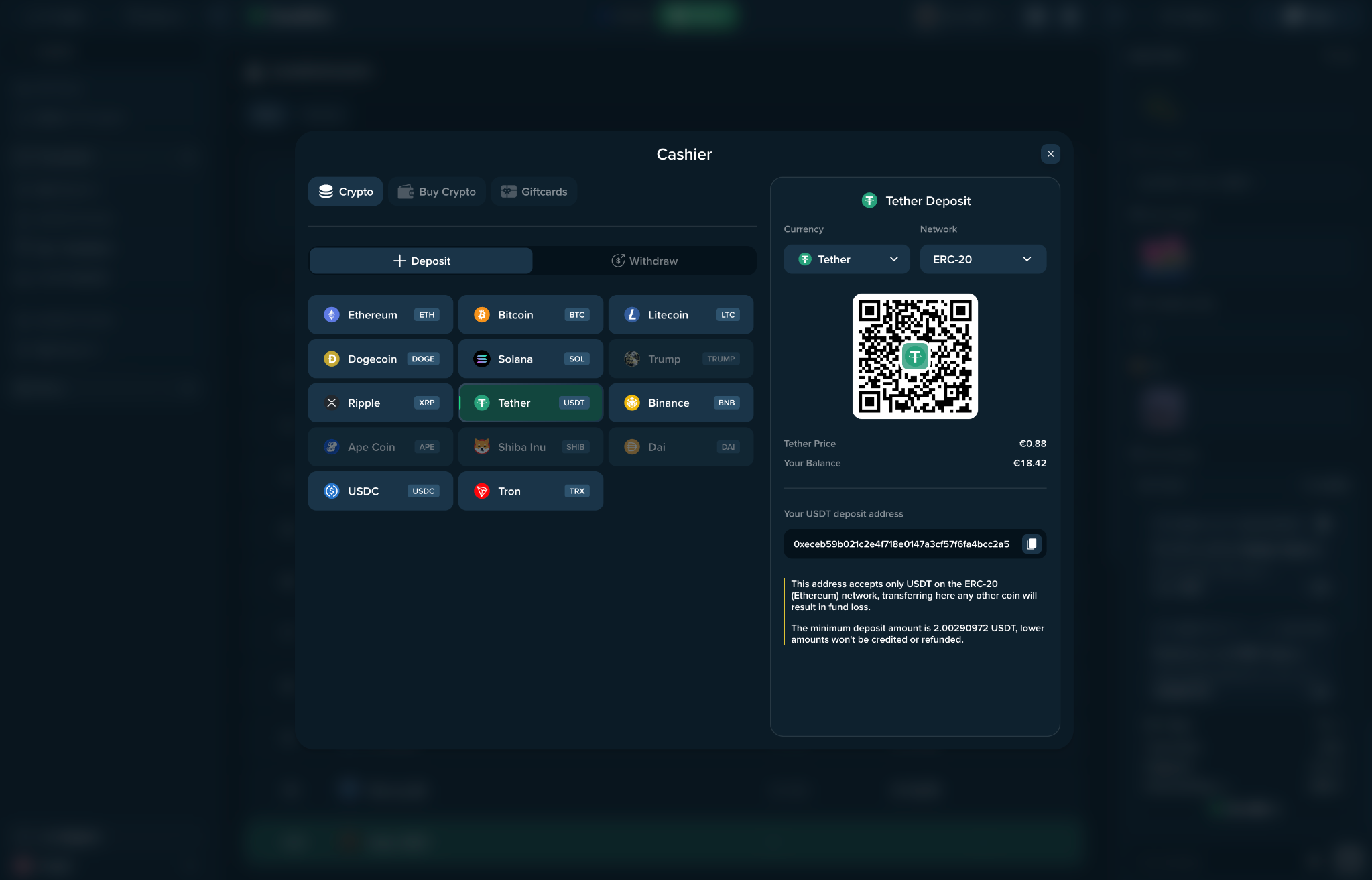Switch to the Crypto tab
The width and height of the screenshot is (1372, 880).
click(x=346, y=192)
